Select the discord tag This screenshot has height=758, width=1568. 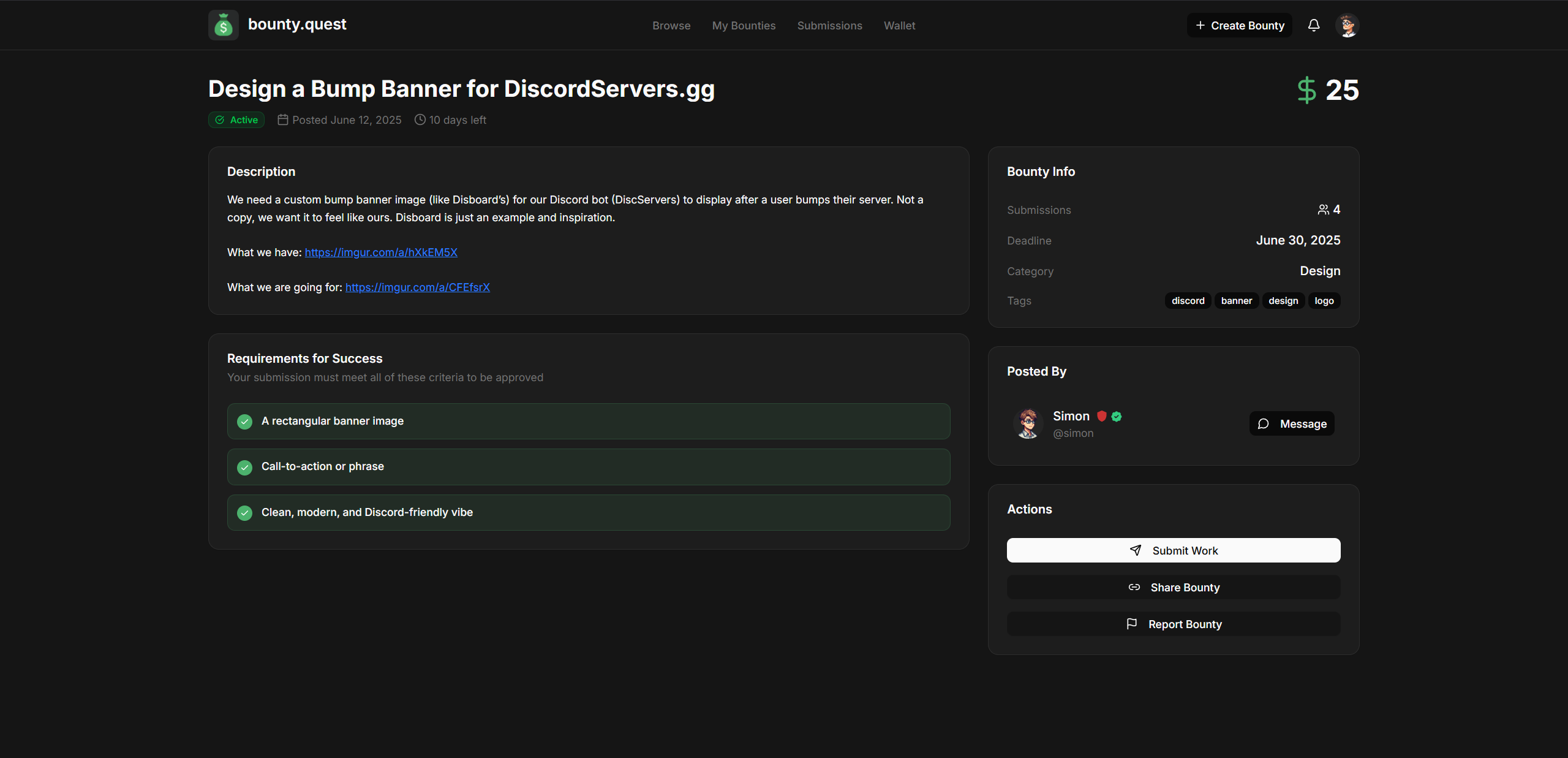coord(1188,300)
